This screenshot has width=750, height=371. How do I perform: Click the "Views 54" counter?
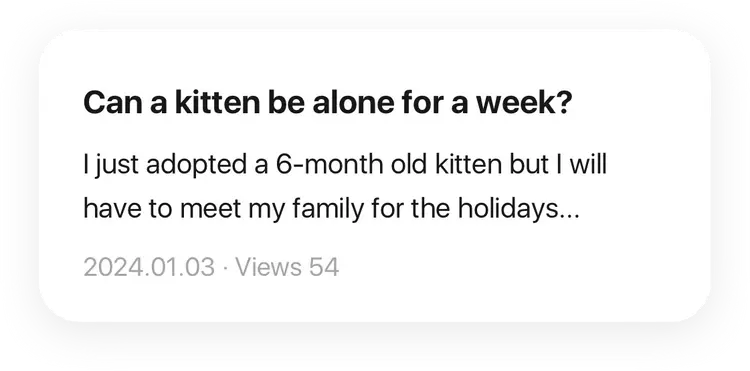(287, 267)
